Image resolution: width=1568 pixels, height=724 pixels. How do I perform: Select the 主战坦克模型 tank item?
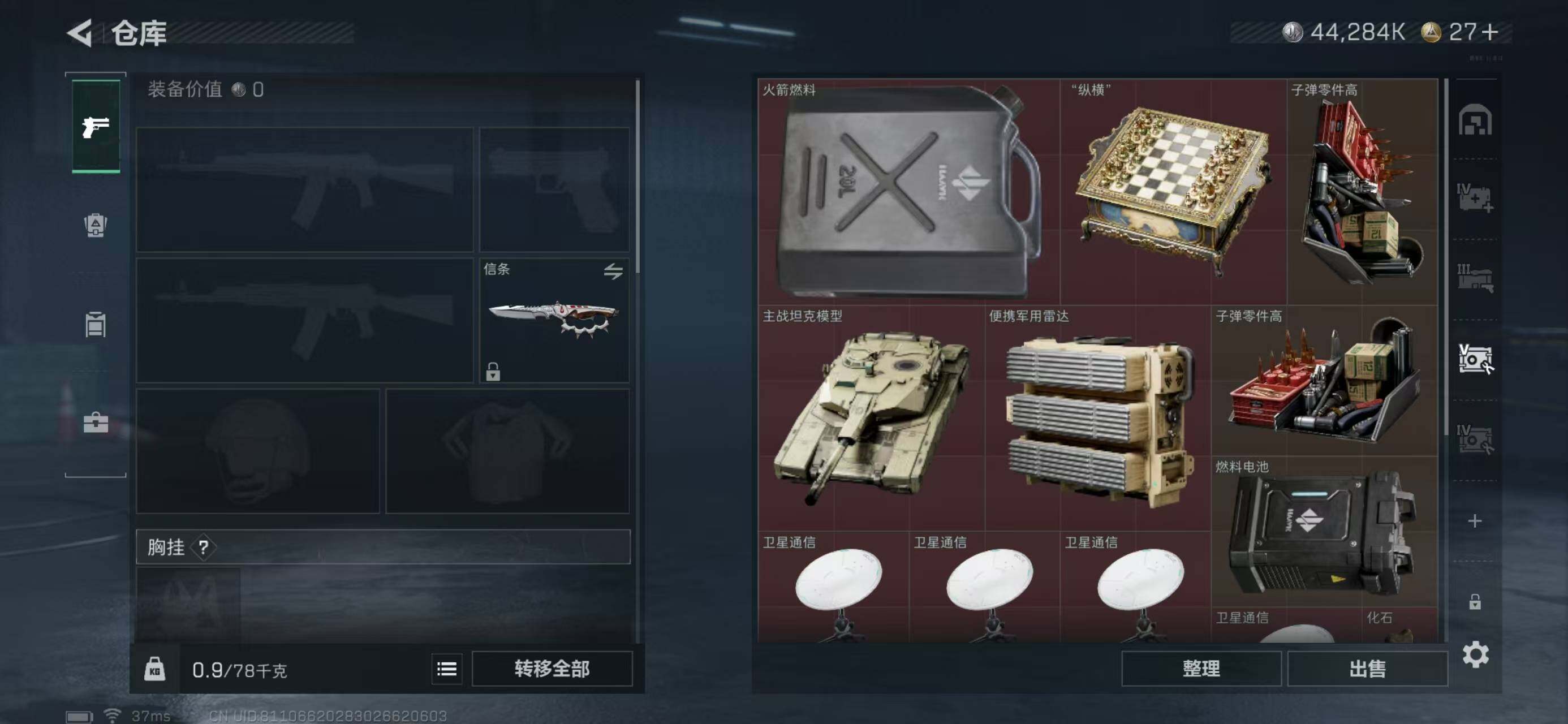pos(871,418)
